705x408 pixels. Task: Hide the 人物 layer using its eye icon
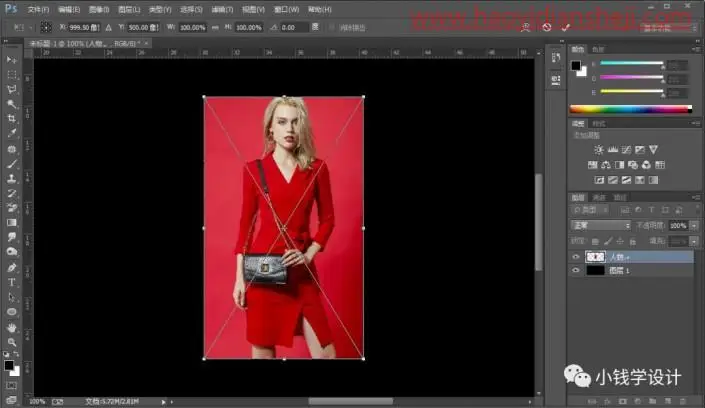point(576,257)
